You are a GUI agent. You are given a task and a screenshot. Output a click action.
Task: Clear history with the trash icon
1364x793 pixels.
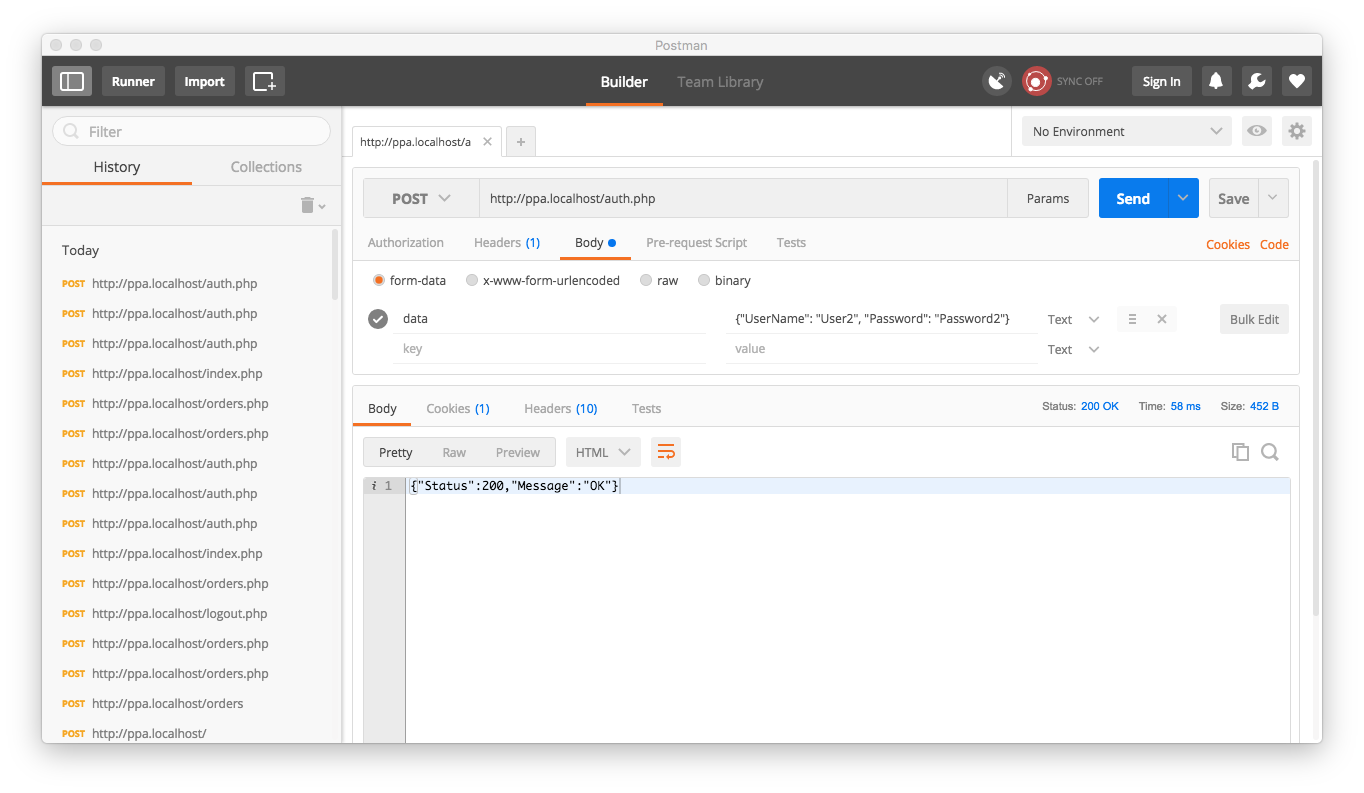[x=307, y=205]
